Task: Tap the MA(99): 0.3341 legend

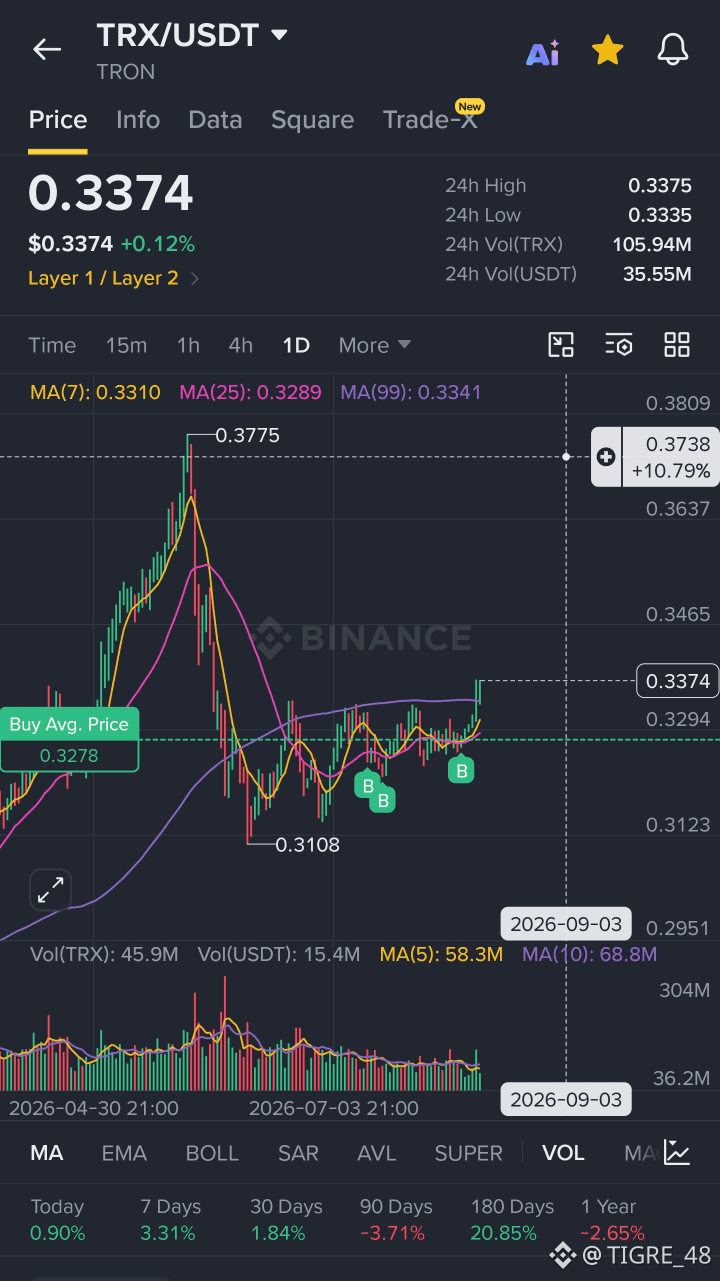Action: (x=411, y=392)
